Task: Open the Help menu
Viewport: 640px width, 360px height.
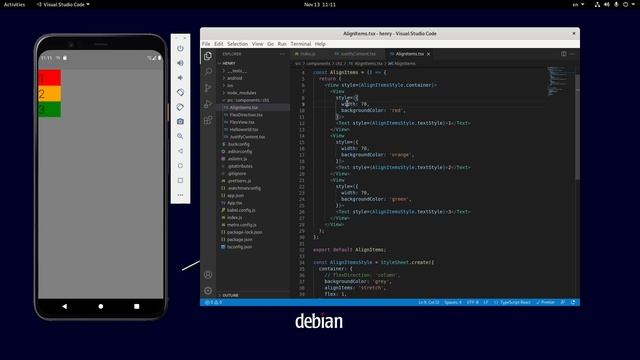Action: click(x=320, y=44)
